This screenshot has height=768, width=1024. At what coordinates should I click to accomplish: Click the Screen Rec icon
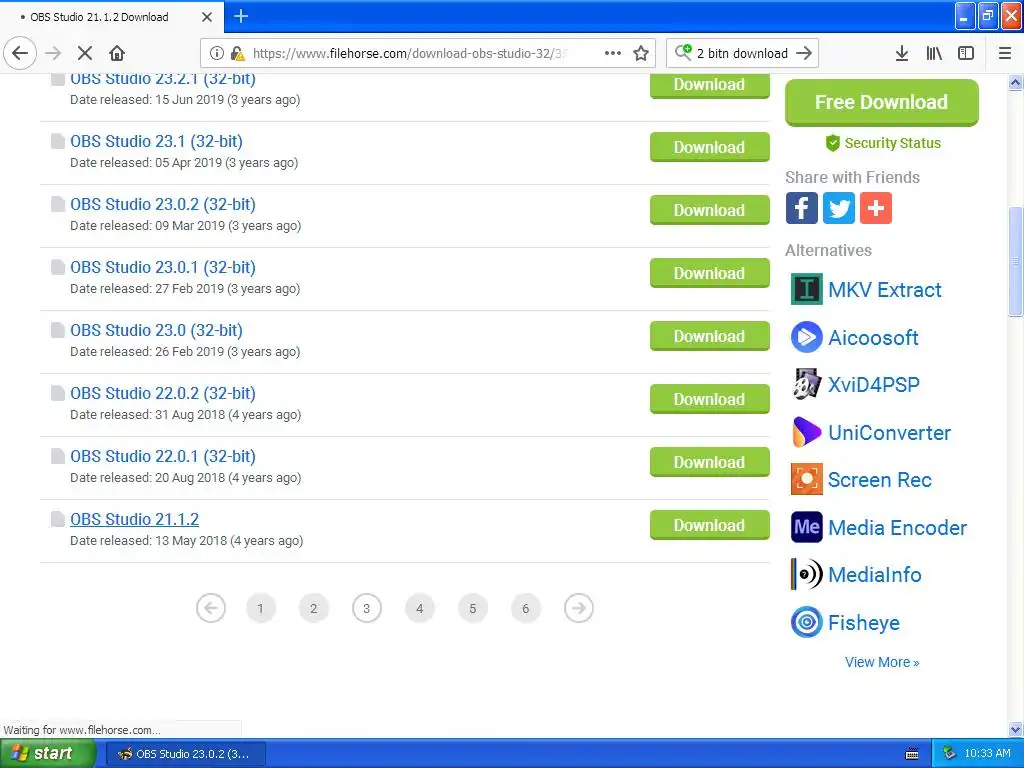click(x=807, y=479)
